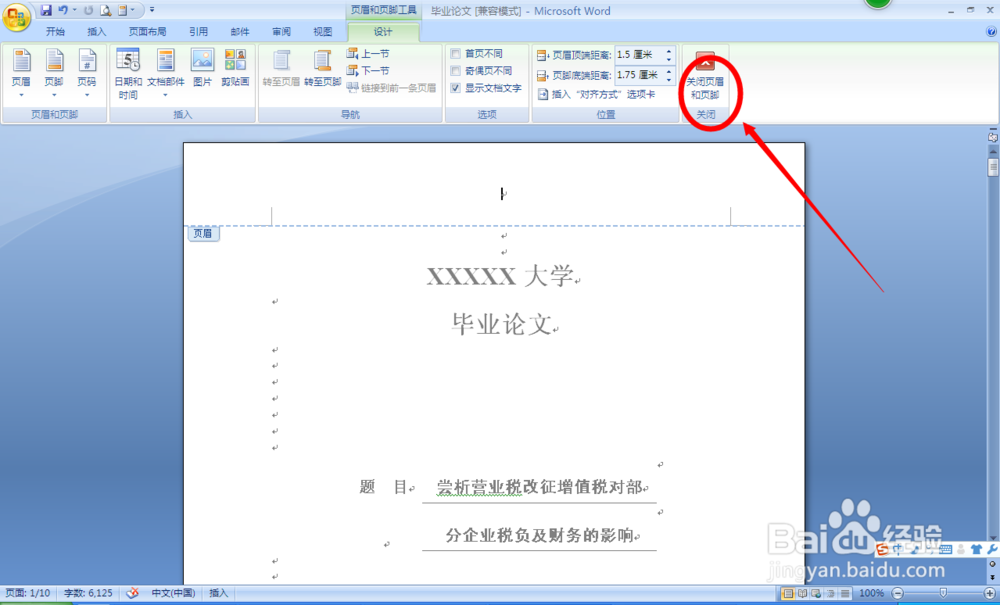
Task: Zoom out with the minus button
Action: 897,594
